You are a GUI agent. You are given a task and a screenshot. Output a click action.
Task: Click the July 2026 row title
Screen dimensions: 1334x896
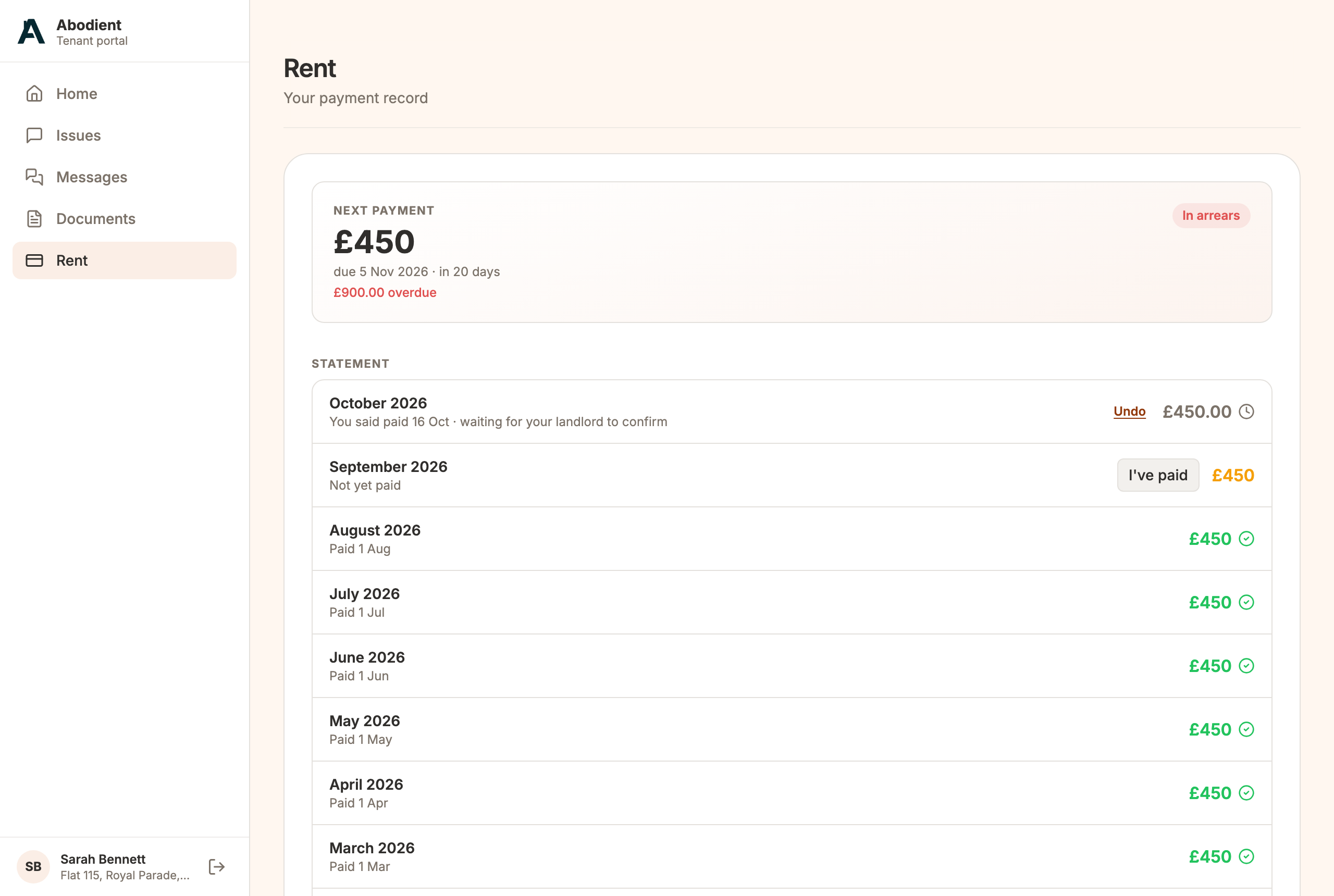(364, 594)
